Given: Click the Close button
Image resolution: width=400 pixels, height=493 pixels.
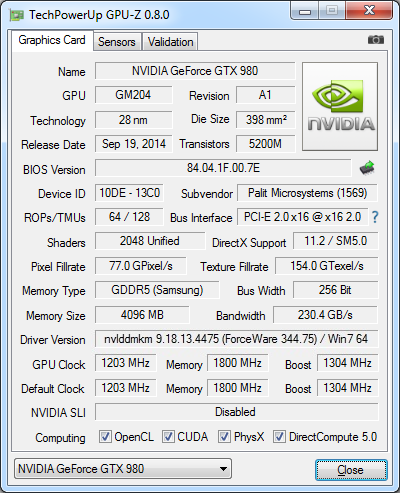Looking at the screenshot, I should point(351,470).
